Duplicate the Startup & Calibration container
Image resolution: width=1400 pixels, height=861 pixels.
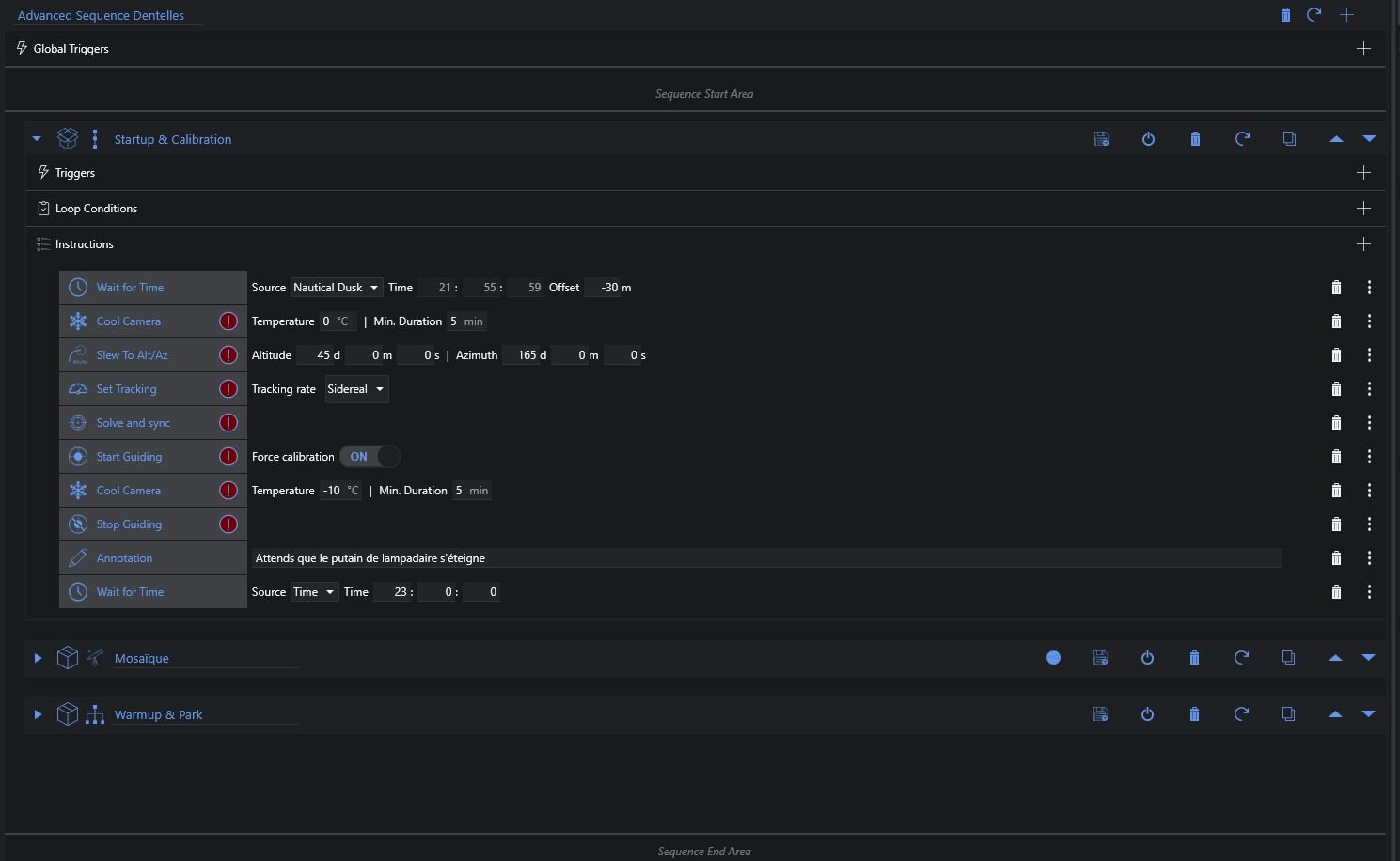(1289, 139)
